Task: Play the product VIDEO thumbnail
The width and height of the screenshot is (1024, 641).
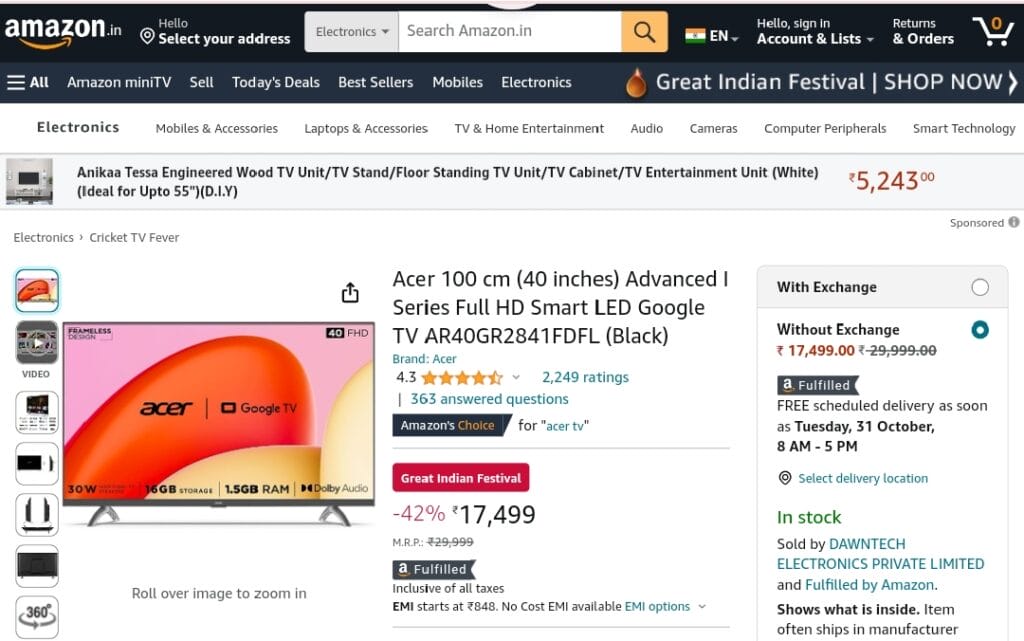Action: click(x=37, y=343)
